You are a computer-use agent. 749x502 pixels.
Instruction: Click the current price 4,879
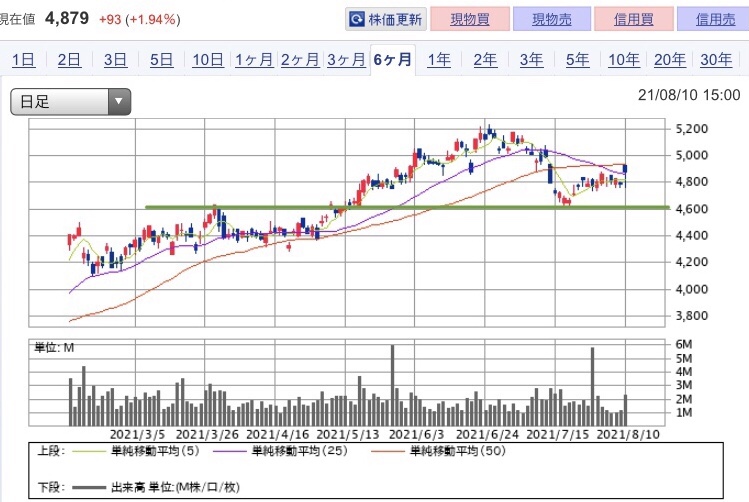pos(67,18)
